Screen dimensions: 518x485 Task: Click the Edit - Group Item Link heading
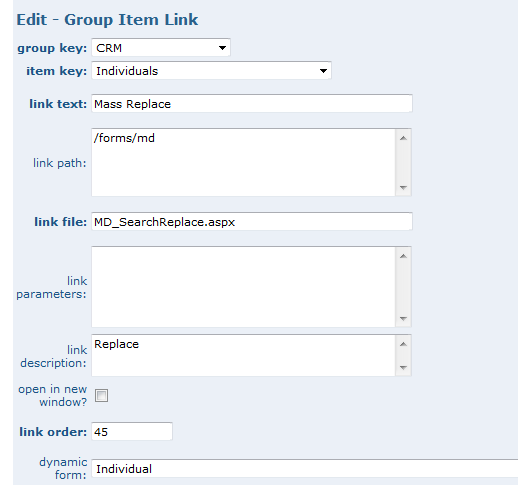click(107, 20)
